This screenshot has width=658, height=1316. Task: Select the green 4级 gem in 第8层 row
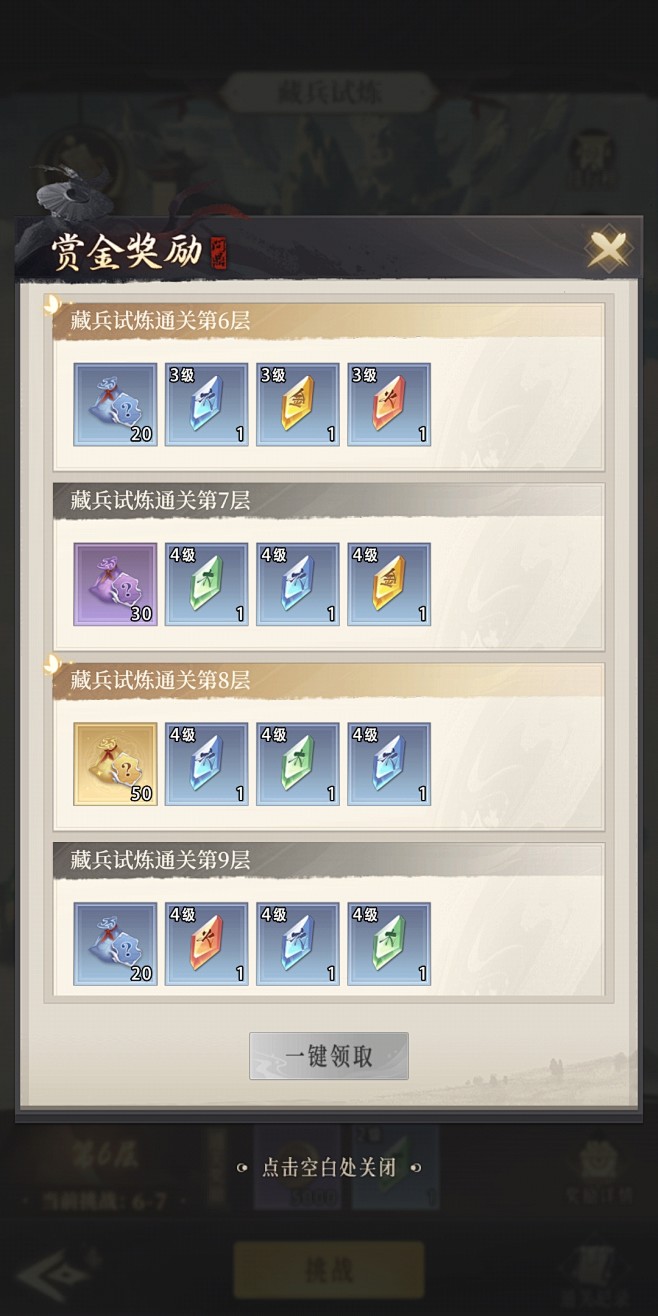[x=298, y=764]
